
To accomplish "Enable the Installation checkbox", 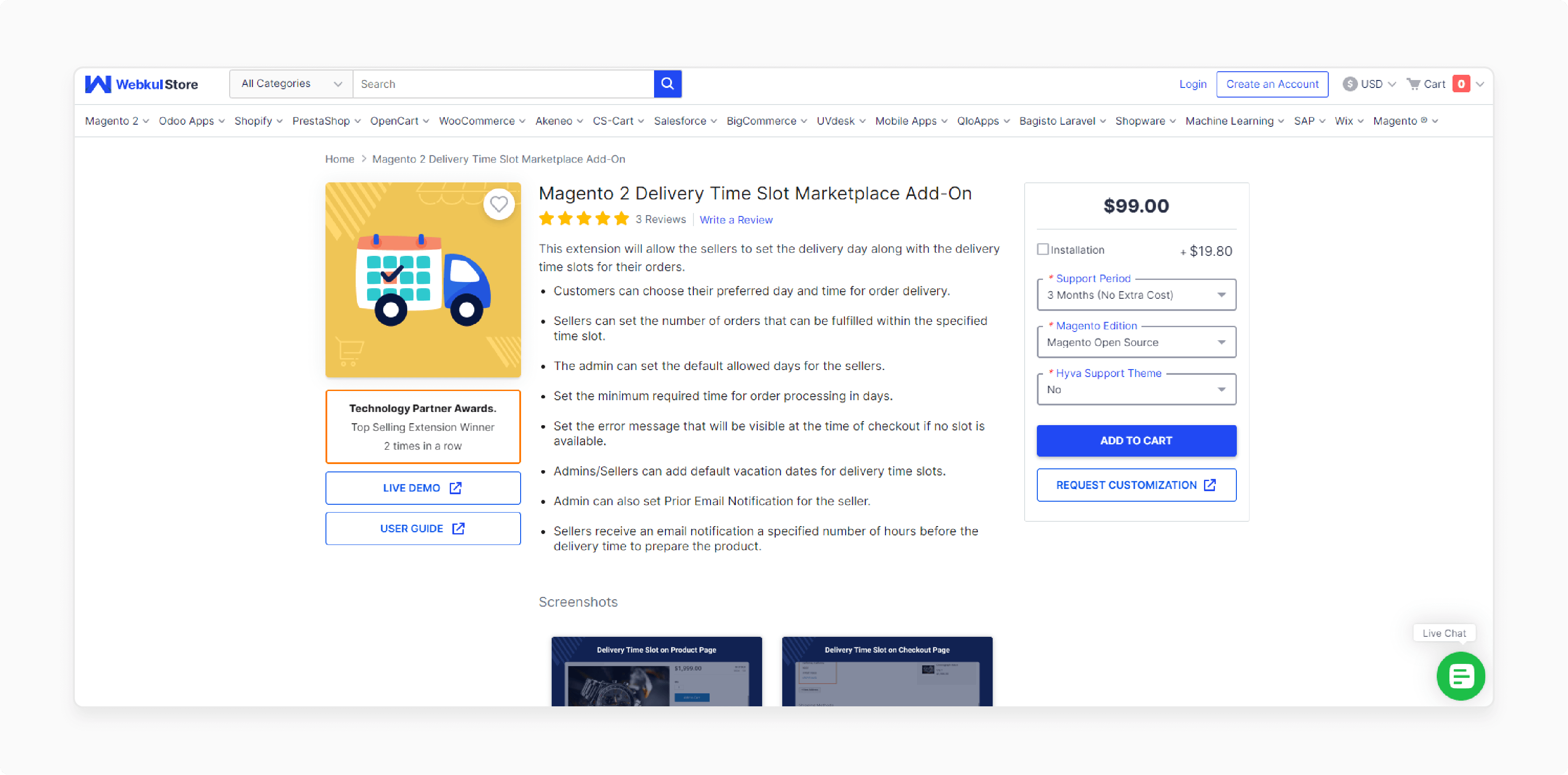I will click(1043, 249).
